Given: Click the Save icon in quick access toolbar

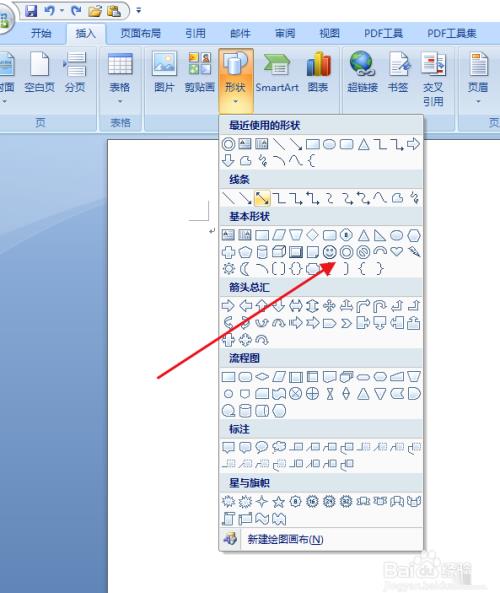Looking at the screenshot, I should tap(31, 11).
